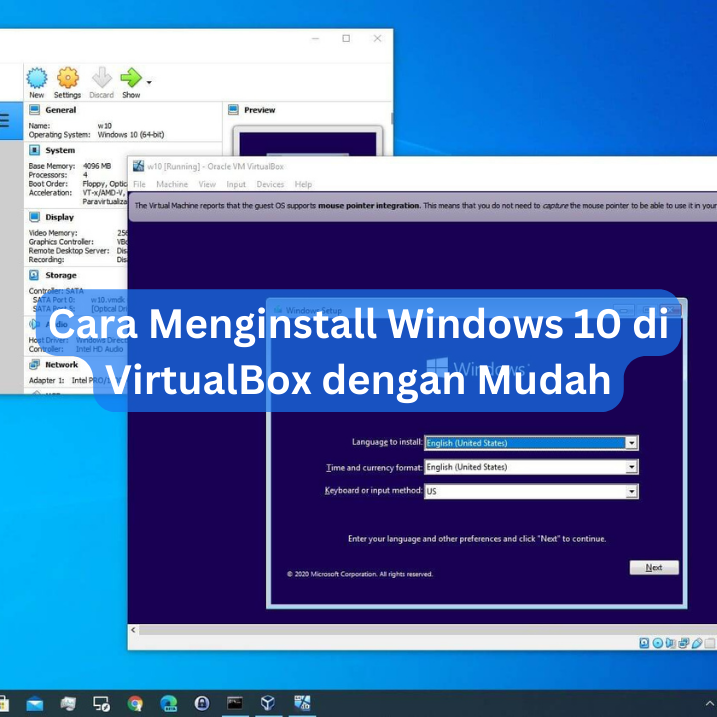Click the VM horizontal scrollbar left arrow

tap(133, 630)
